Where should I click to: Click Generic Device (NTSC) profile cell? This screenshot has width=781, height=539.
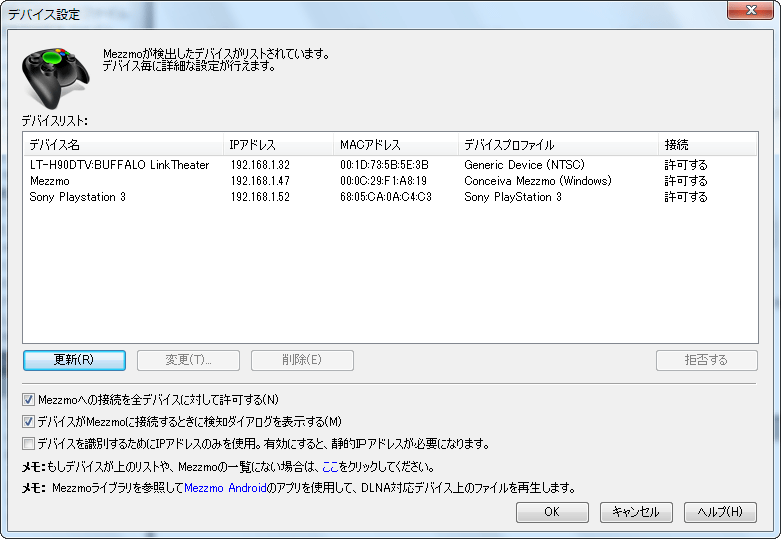coord(524,165)
